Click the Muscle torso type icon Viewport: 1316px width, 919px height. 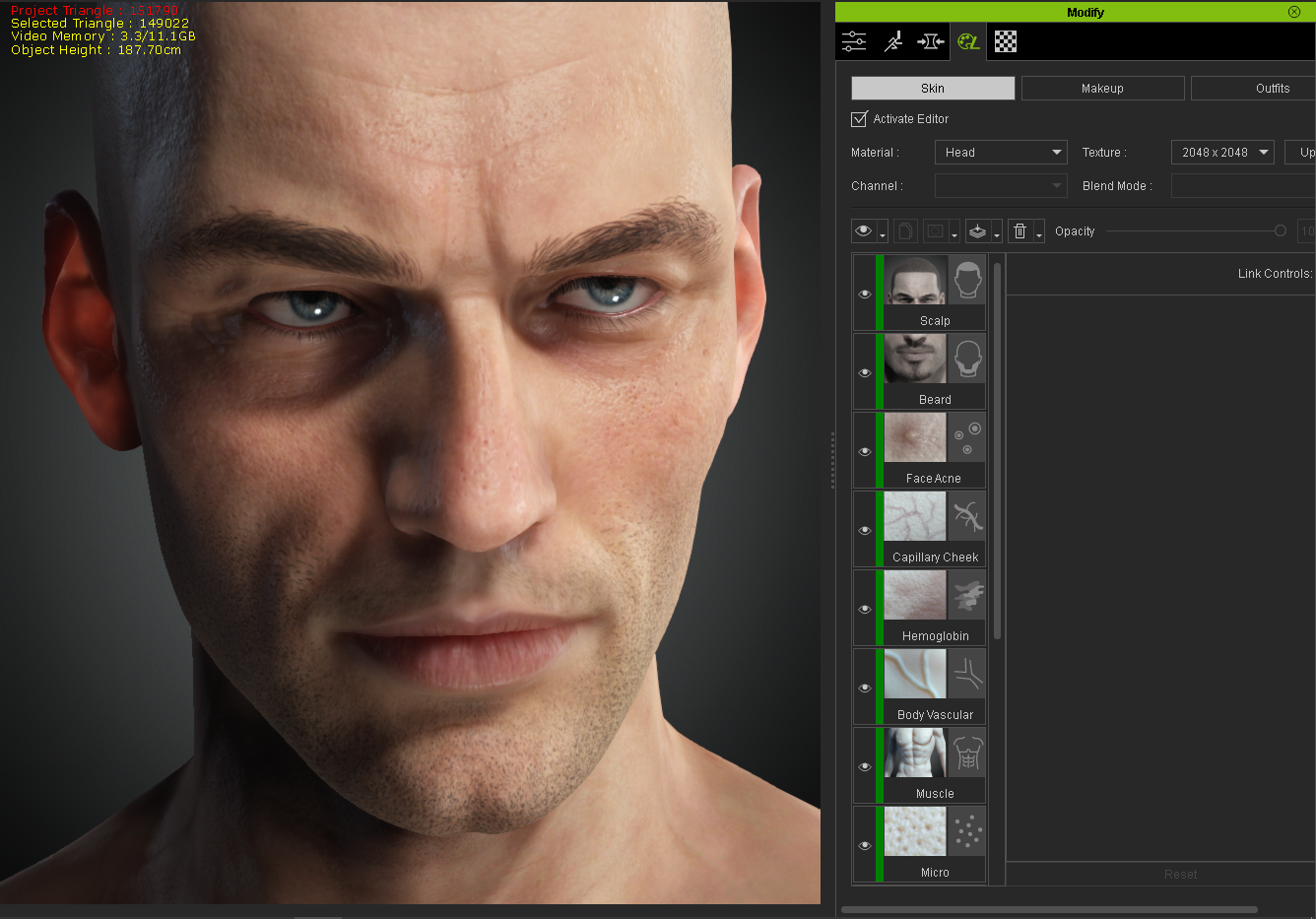[x=967, y=753]
